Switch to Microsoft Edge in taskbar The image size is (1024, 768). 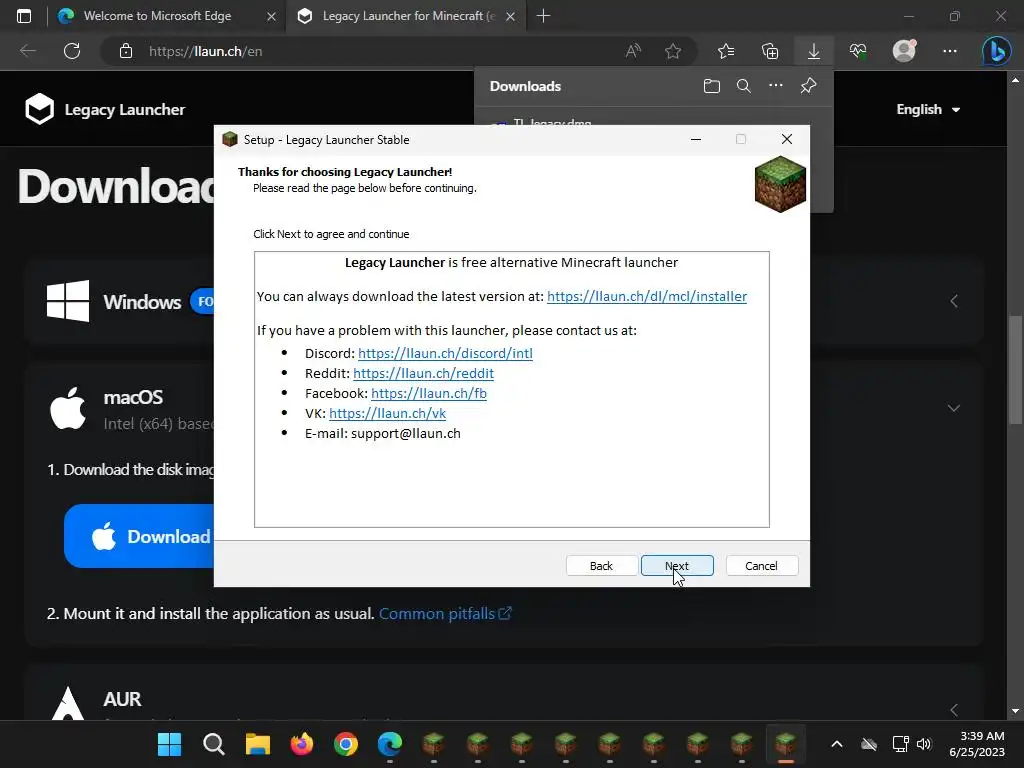point(390,744)
